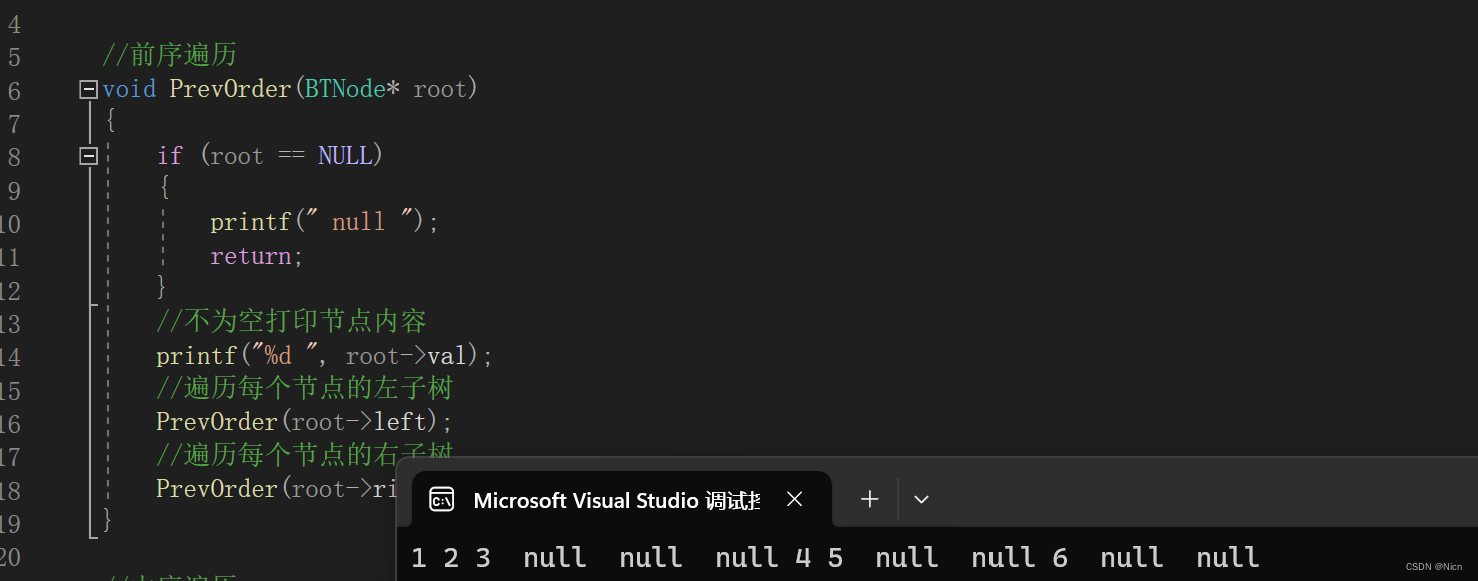Click the 前序遍历 comment on line 5
Image resolution: width=1478 pixels, height=581 pixels.
169,55
